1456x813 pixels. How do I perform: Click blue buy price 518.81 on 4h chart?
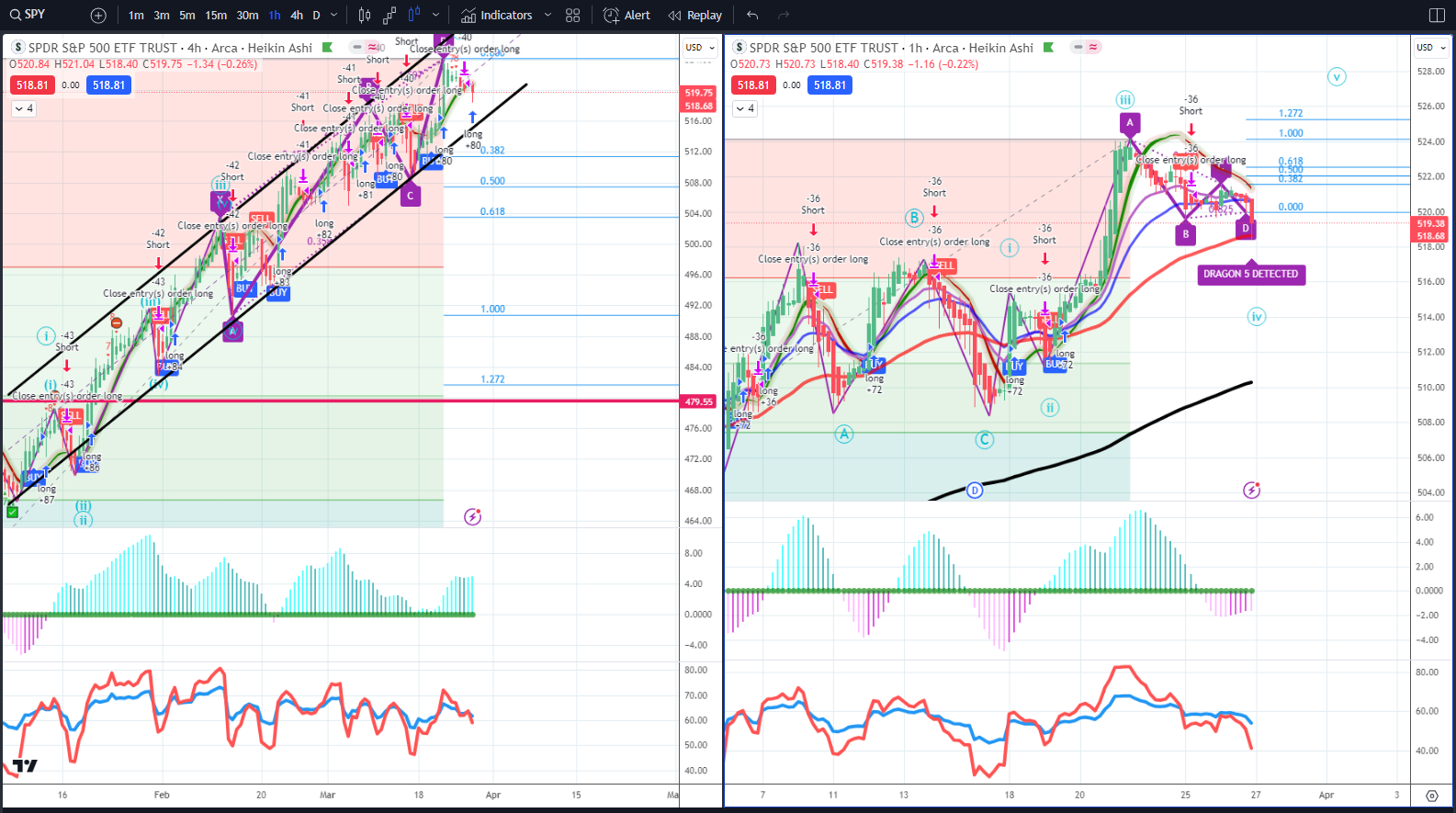click(x=108, y=85)
